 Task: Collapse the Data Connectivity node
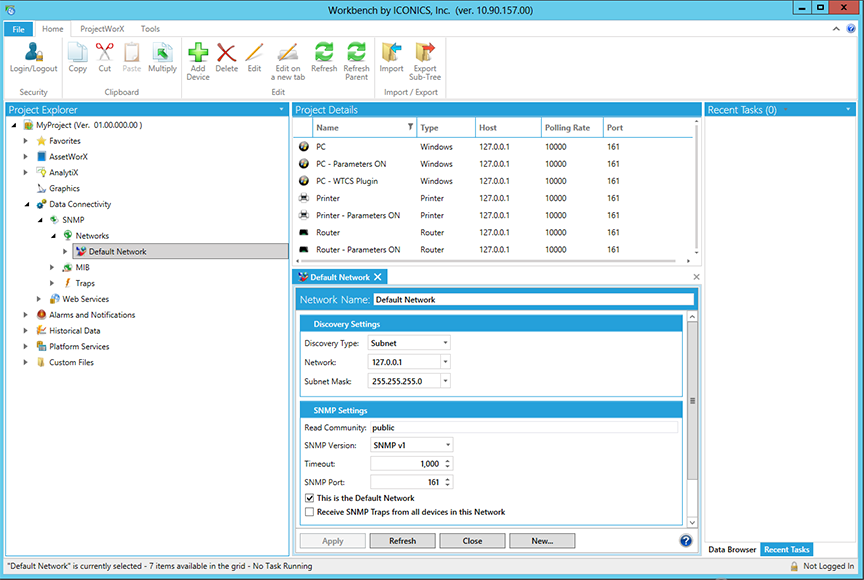pos(26,204)
